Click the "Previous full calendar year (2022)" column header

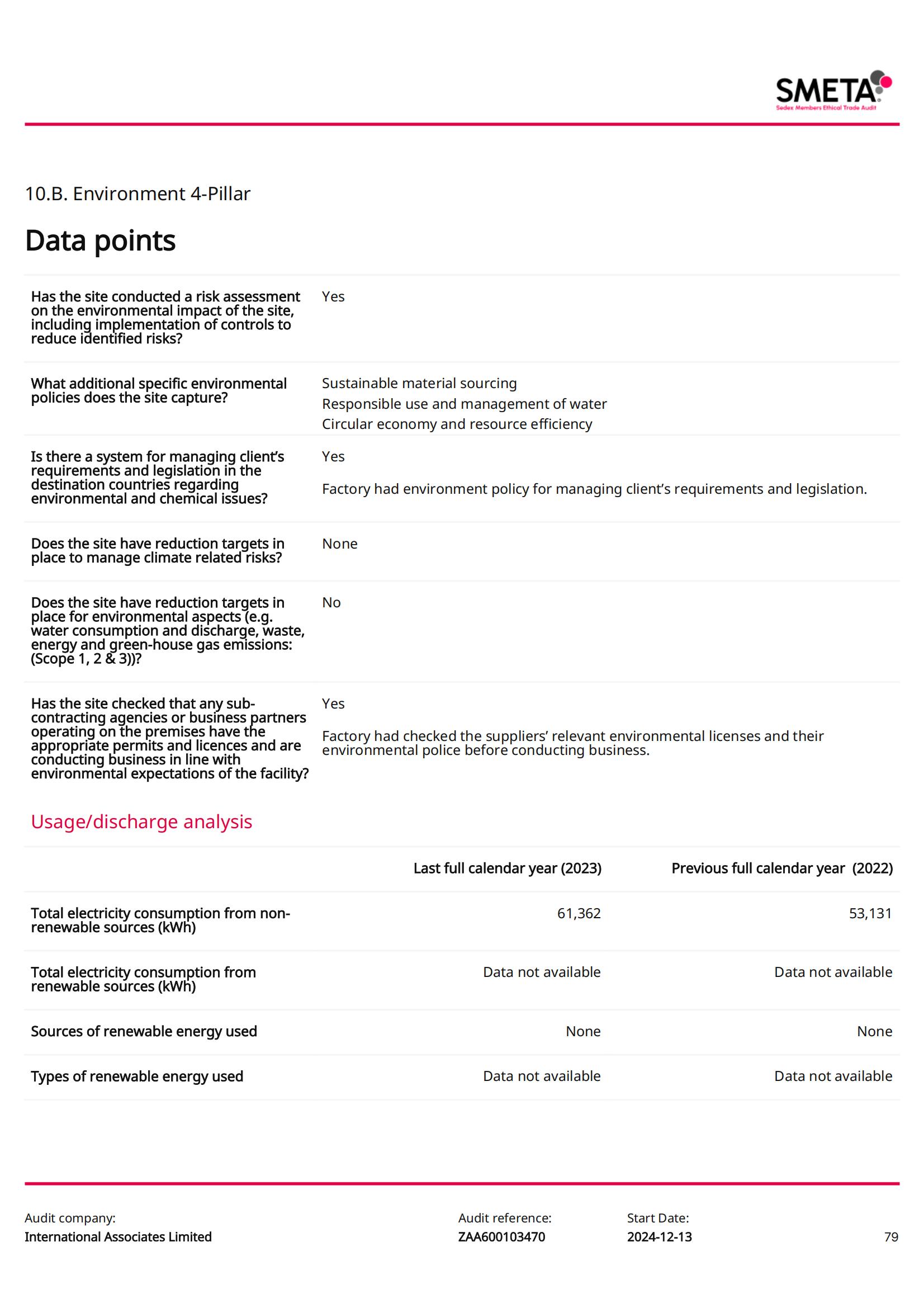tap(781, 868)
